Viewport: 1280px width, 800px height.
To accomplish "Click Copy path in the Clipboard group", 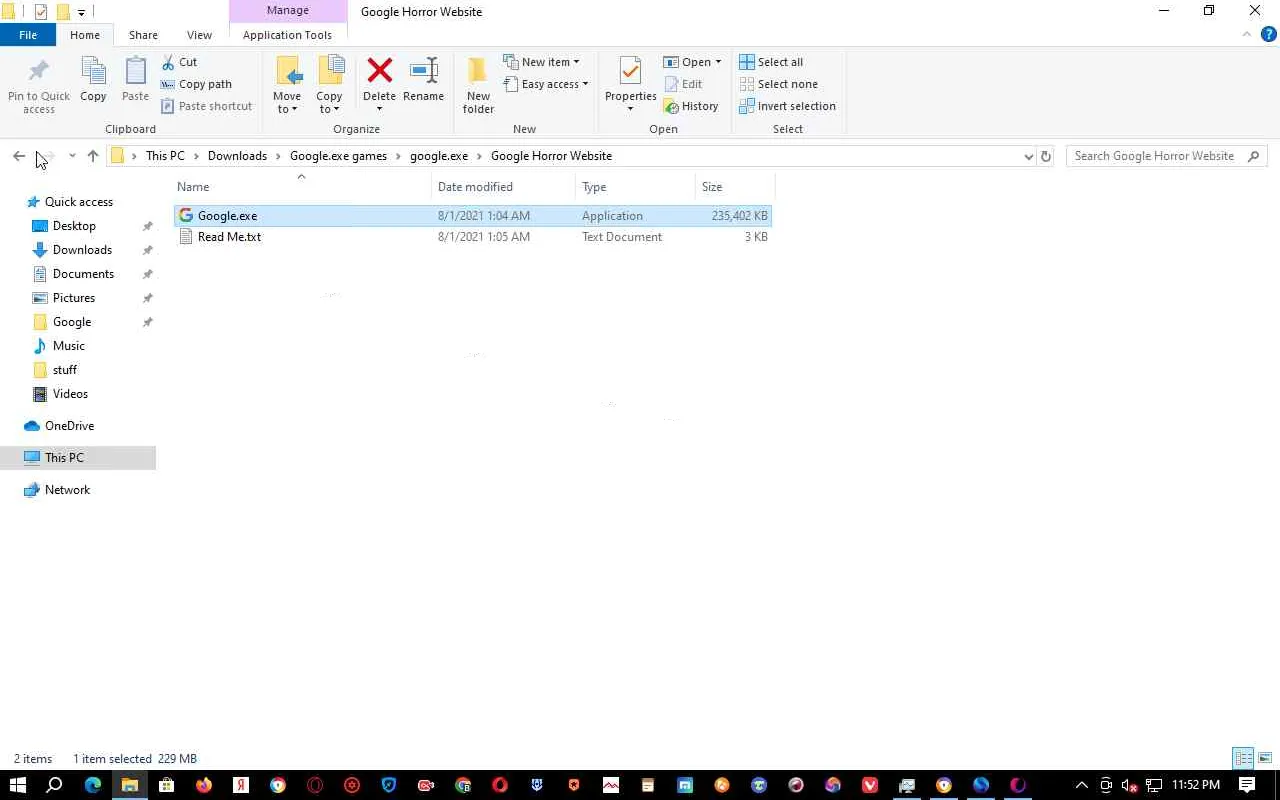I will (196, 84).
